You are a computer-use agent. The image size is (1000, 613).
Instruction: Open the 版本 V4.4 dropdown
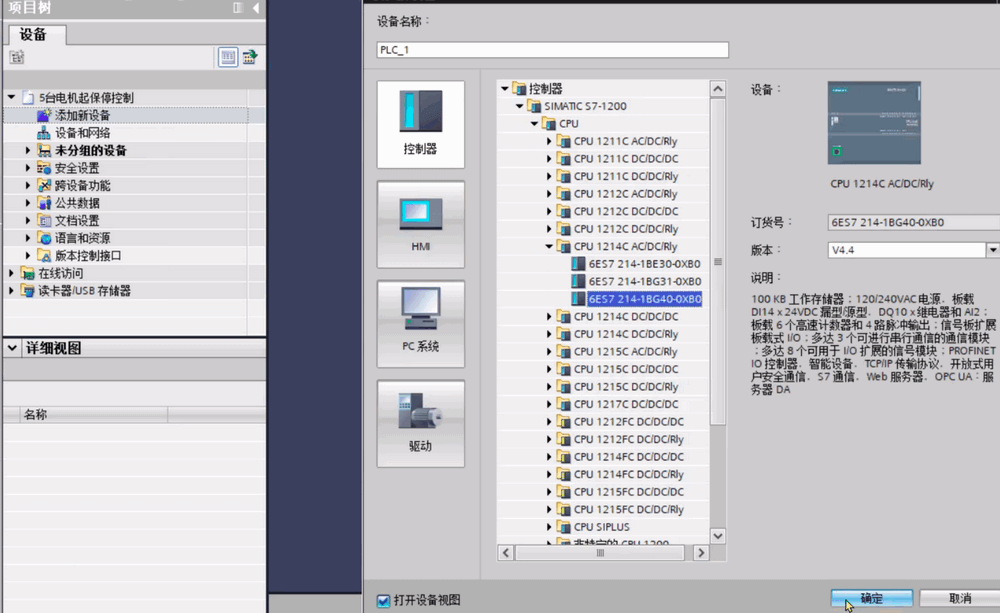[x=992, y=250]
